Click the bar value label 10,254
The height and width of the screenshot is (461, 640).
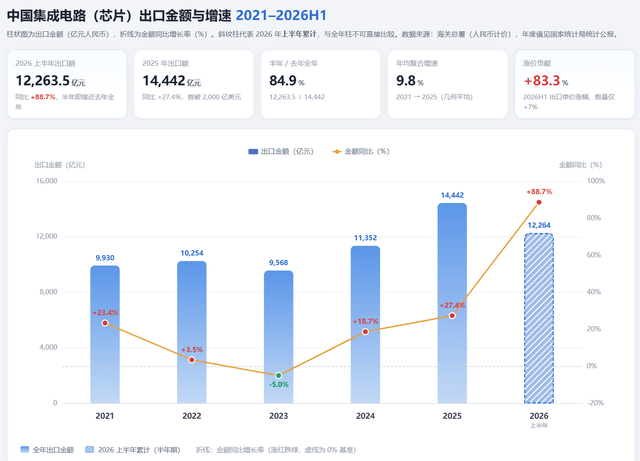point(192,253)
